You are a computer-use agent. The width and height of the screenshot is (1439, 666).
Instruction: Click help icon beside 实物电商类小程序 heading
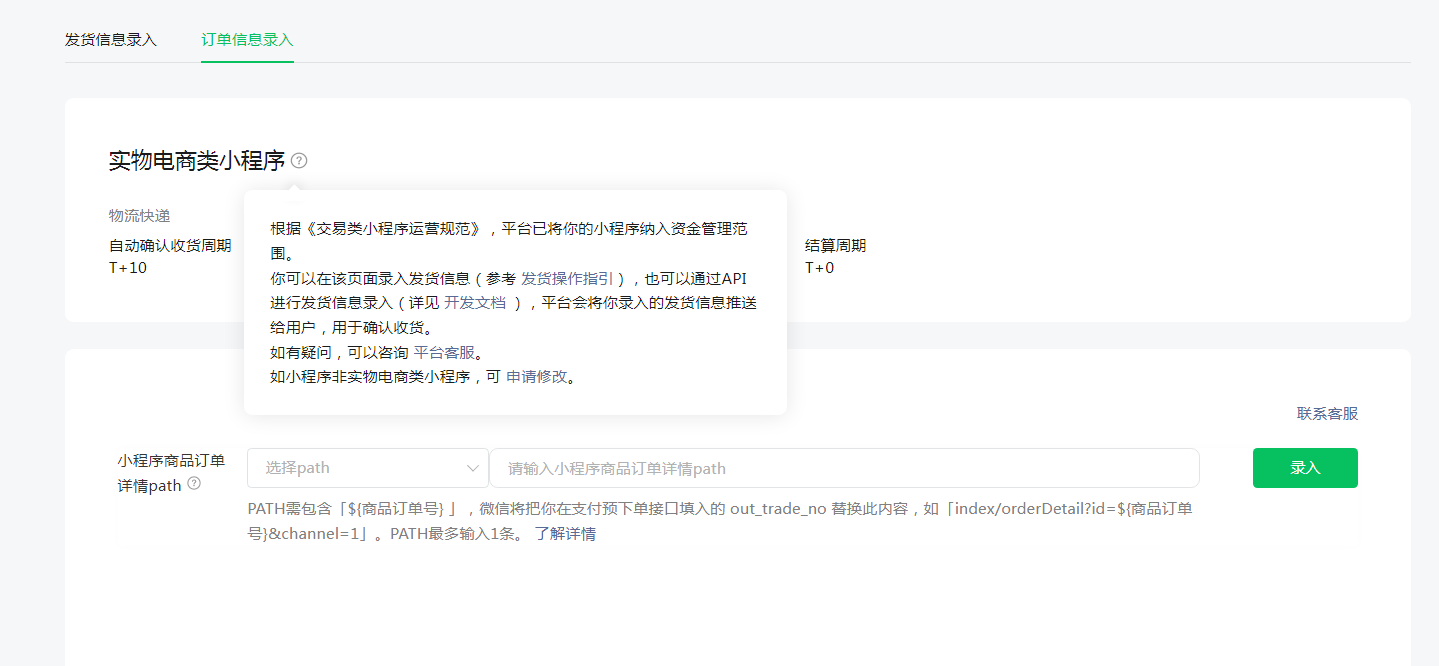[299, 160]
